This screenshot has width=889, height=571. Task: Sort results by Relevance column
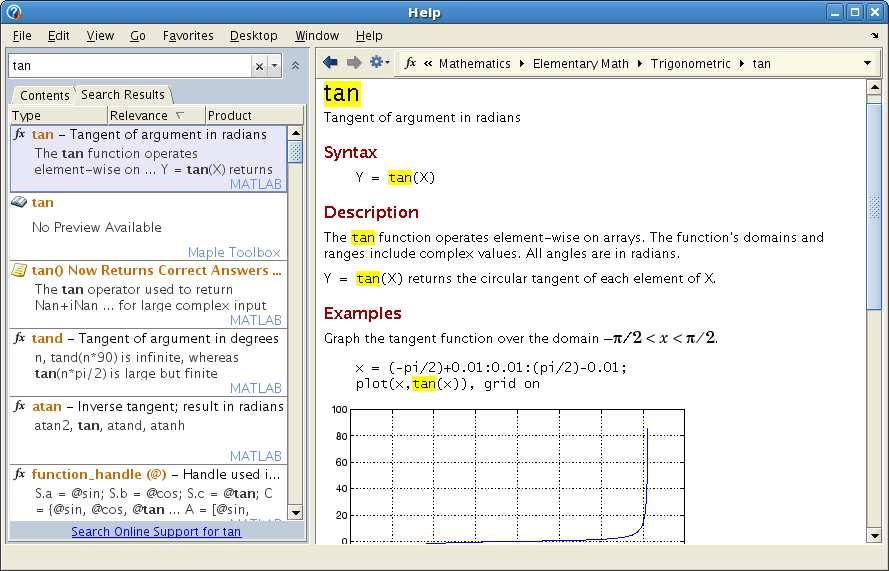(156, 116)
